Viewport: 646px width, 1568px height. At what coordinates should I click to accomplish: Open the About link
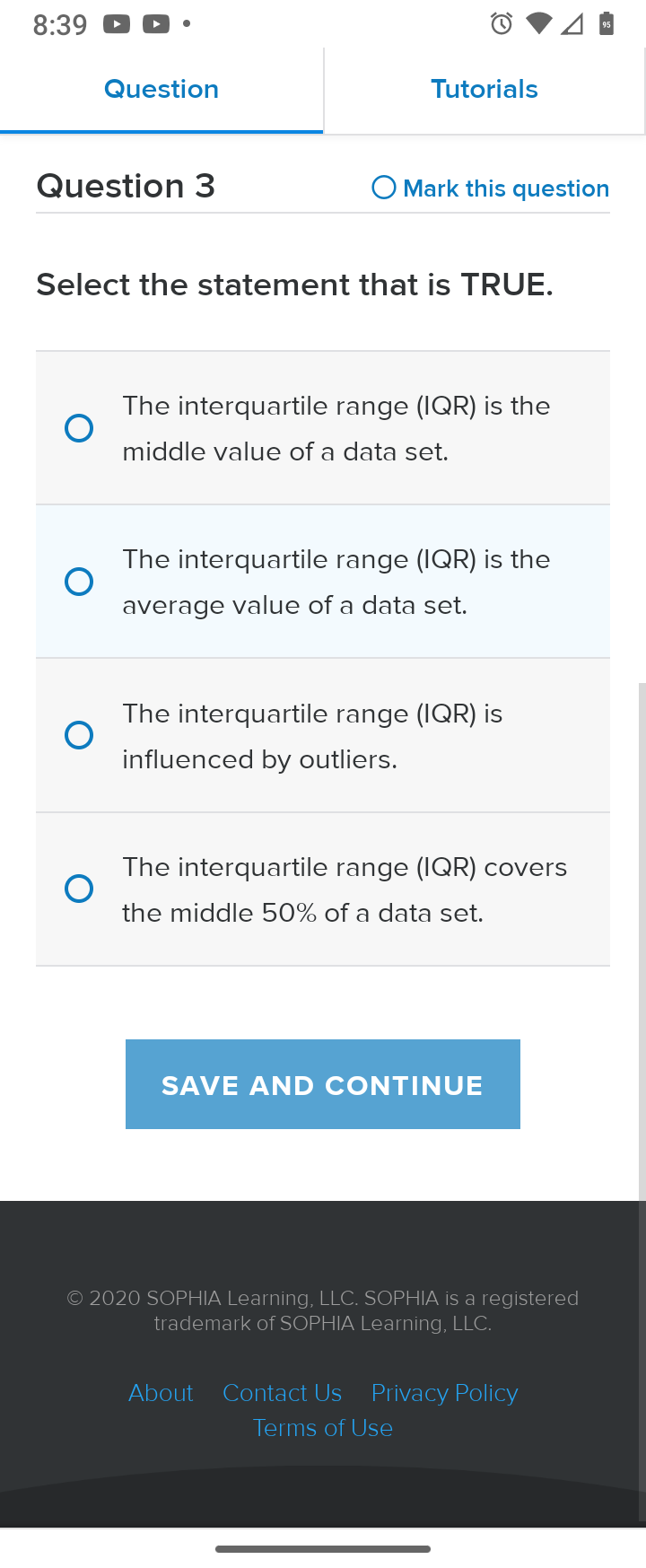click(x=161, y=1393)
